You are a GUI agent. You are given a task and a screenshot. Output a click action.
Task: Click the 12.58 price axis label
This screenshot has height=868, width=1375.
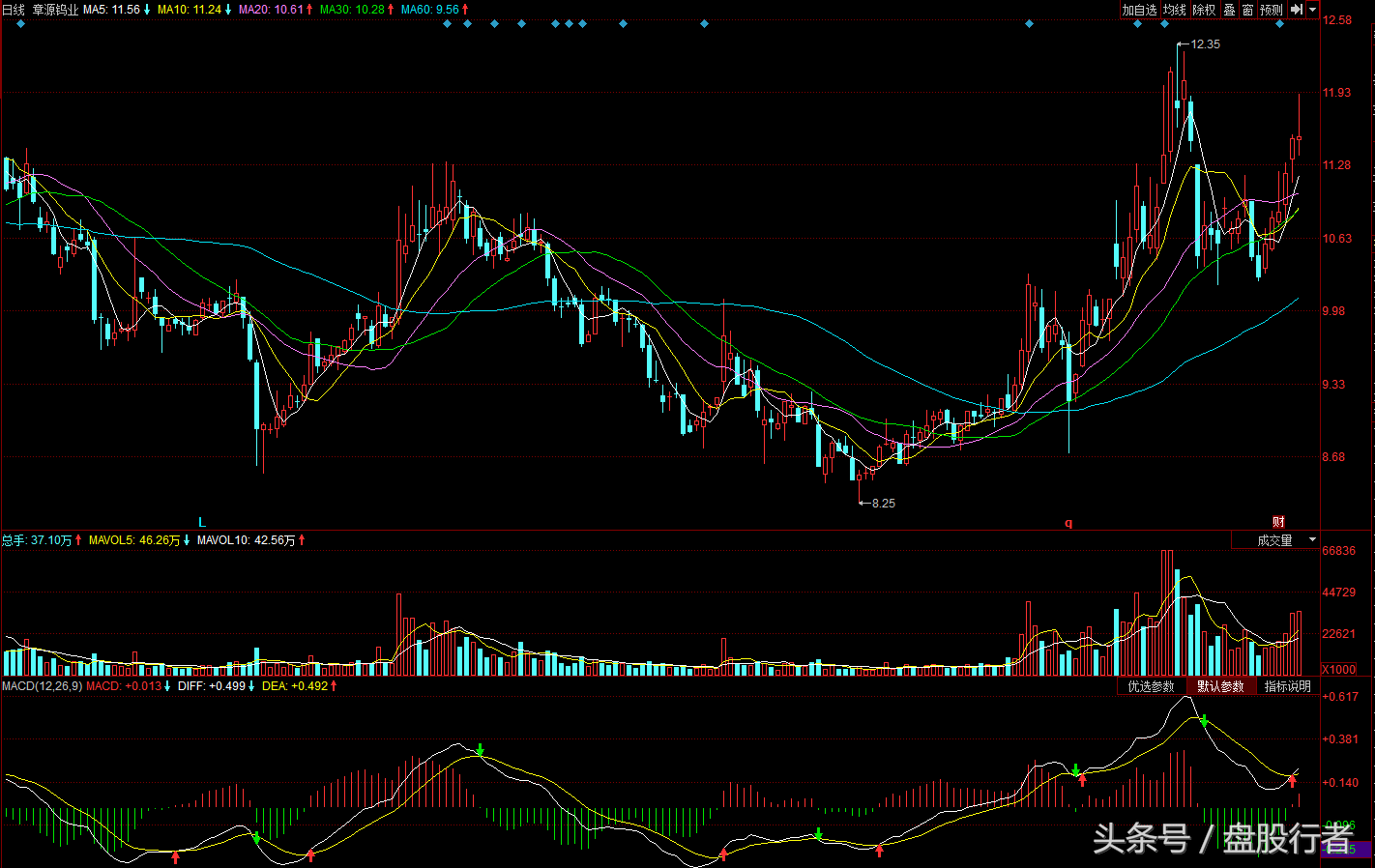[1337, 20]
